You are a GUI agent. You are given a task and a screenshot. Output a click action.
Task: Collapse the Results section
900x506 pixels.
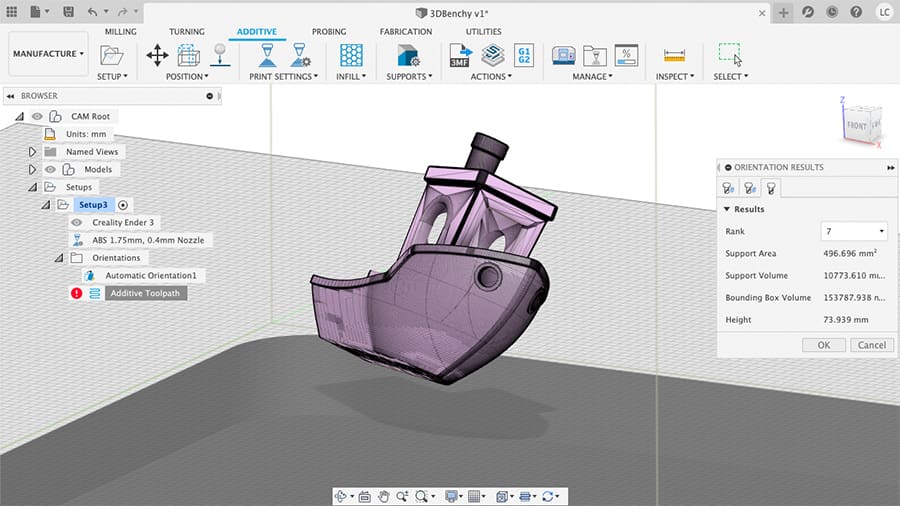727,209
